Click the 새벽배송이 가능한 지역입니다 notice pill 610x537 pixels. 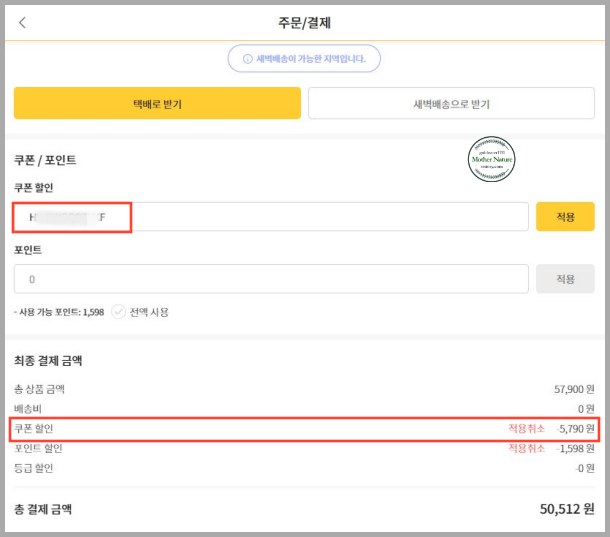(x=304, y=58)
